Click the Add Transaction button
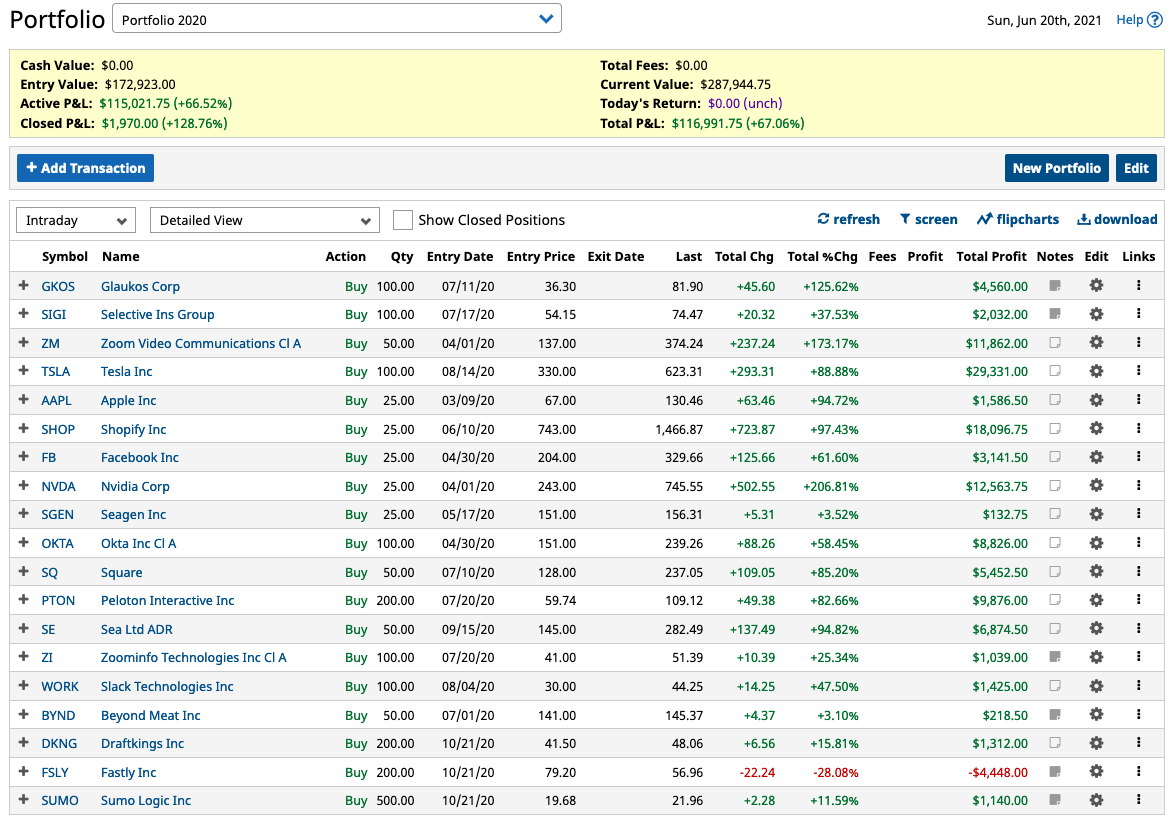Viewport: 1172px width, 821px height. pos(85,168)
